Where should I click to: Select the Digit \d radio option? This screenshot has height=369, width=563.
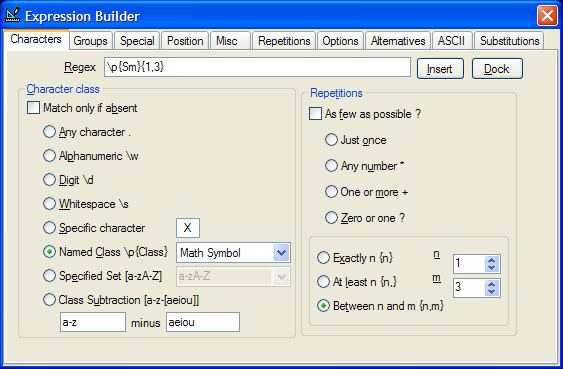tap(49, 179)
